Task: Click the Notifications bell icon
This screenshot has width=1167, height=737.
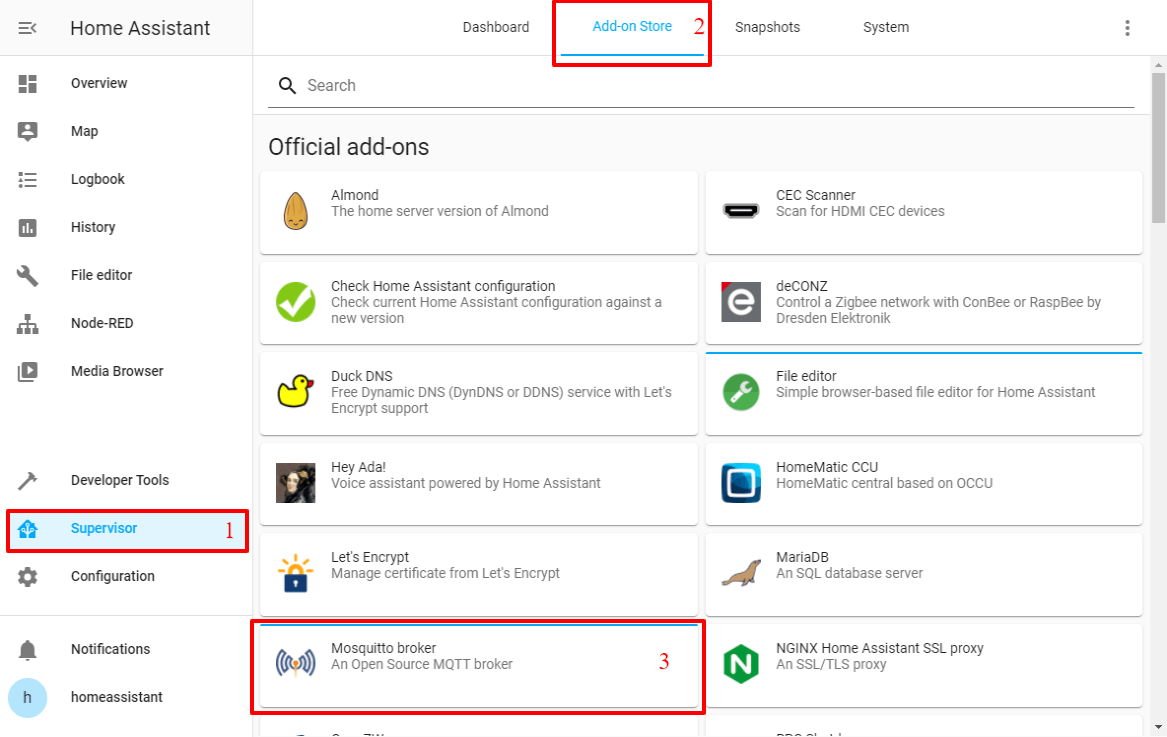Action: [x=28, y=650]
